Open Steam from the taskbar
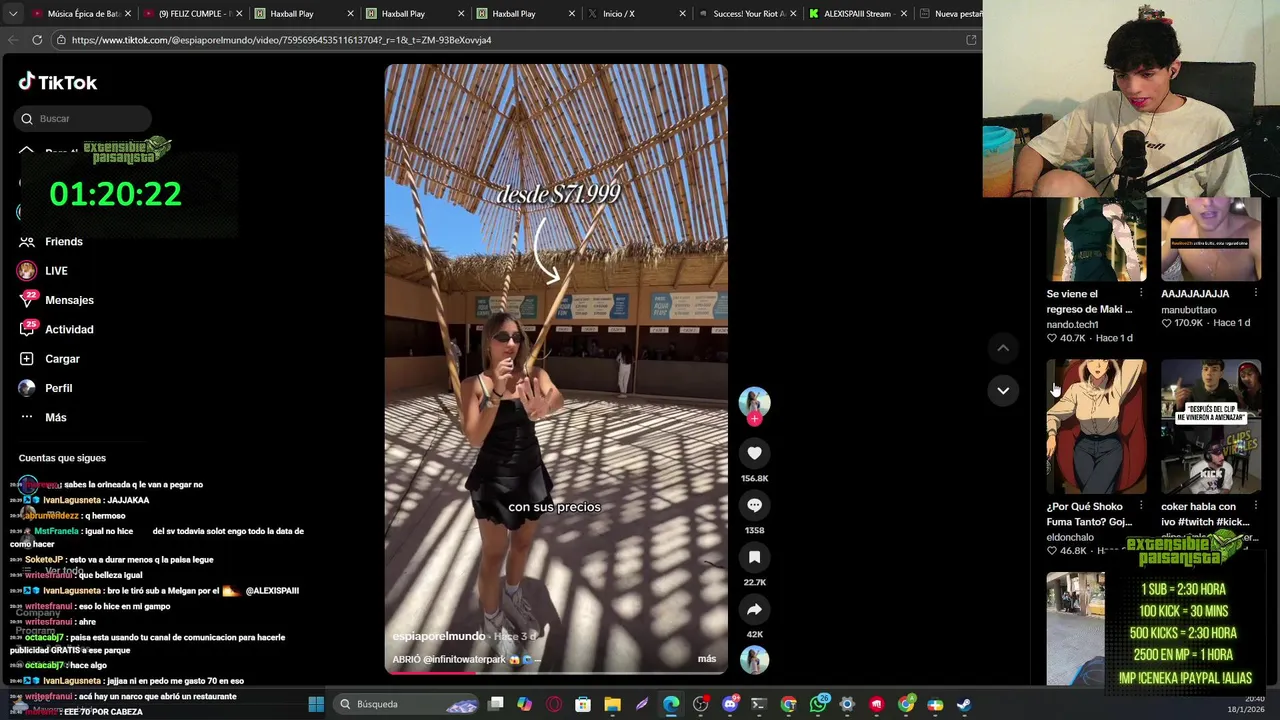Screen dimensions: 1280x720 (x=964, y=704)
